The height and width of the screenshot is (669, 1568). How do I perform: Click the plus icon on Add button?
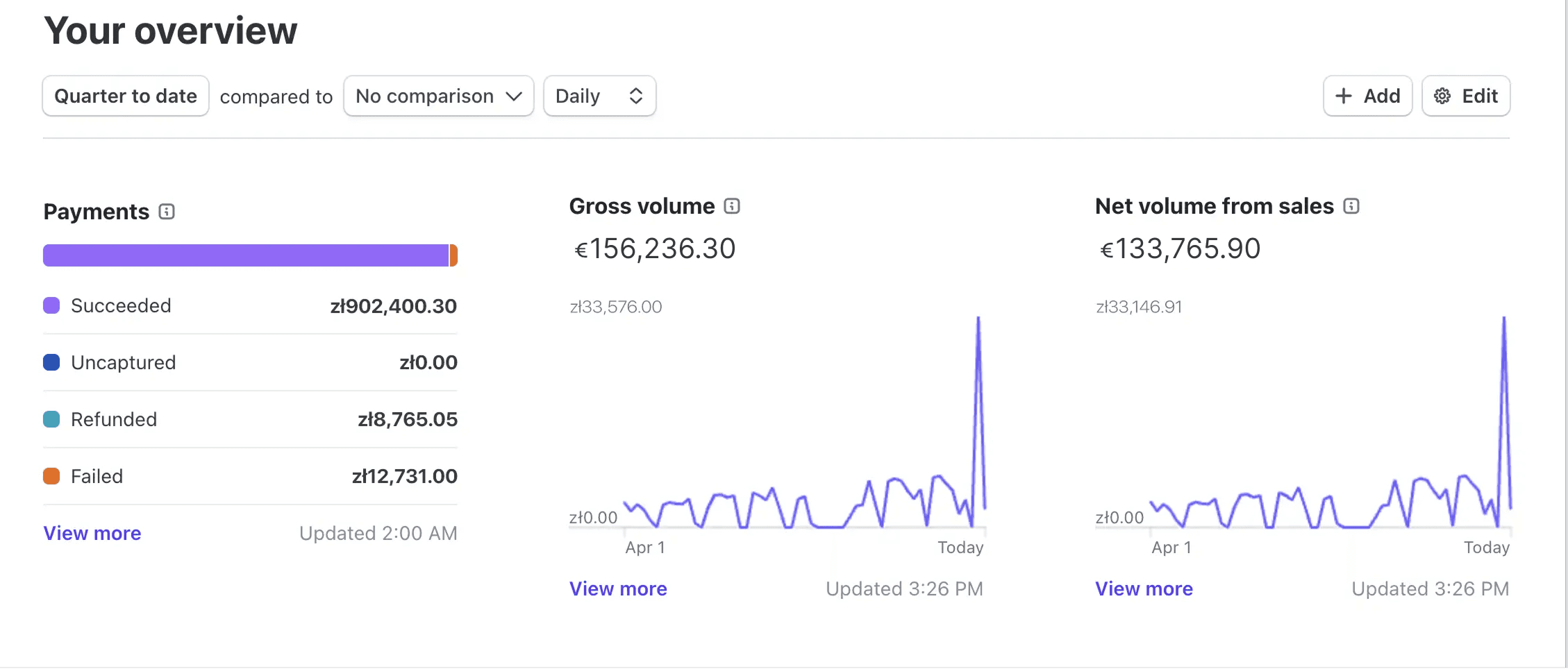[1344, 96]
